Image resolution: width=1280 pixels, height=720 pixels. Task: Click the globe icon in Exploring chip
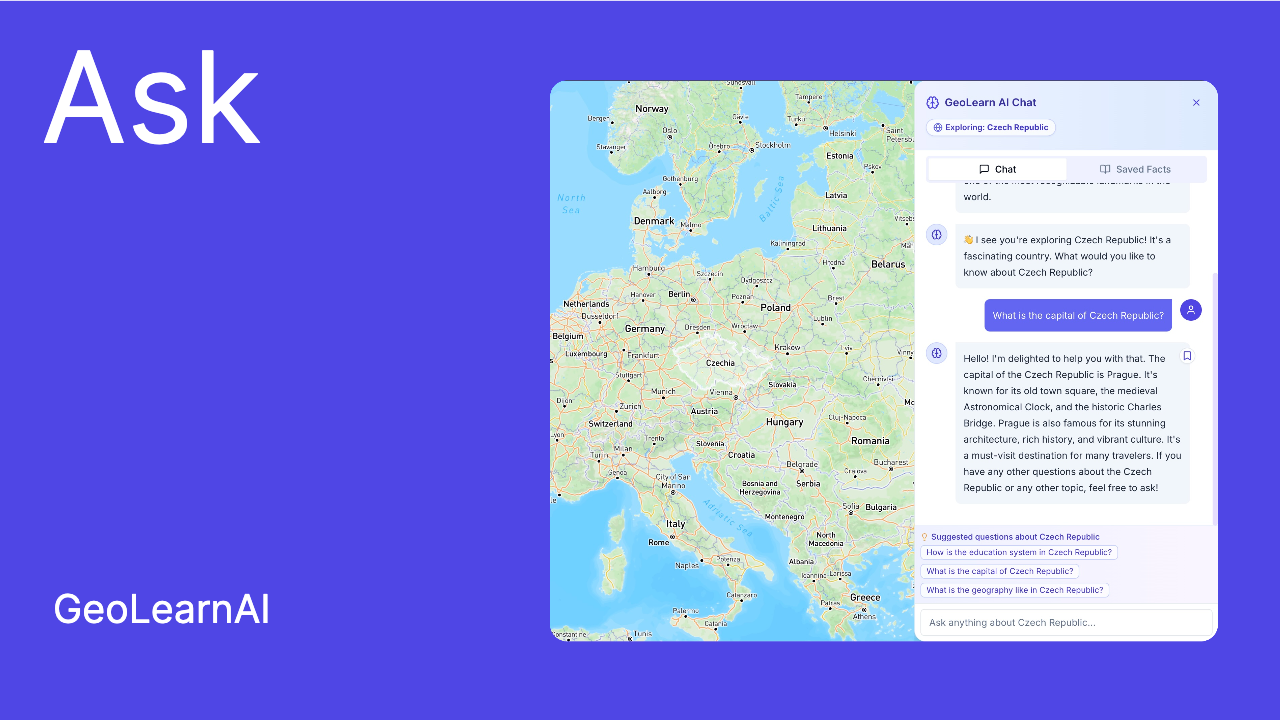(938, 128)
